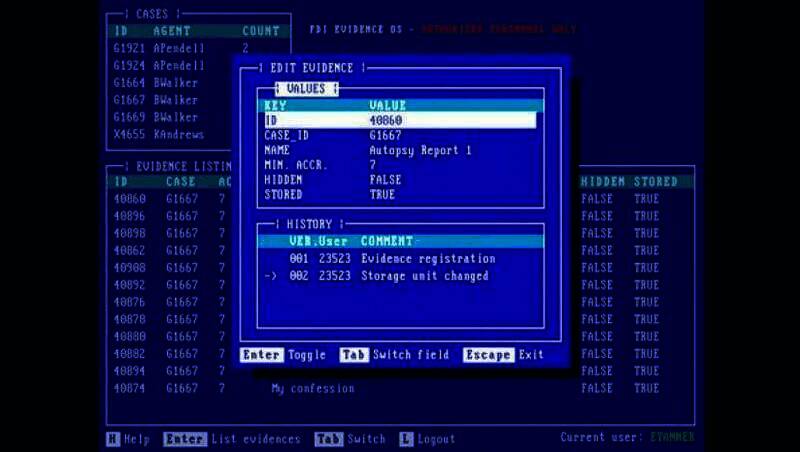Click bottom bar Tab badge beside Switch
Viewport: 800px width, 452px height.
328,439
